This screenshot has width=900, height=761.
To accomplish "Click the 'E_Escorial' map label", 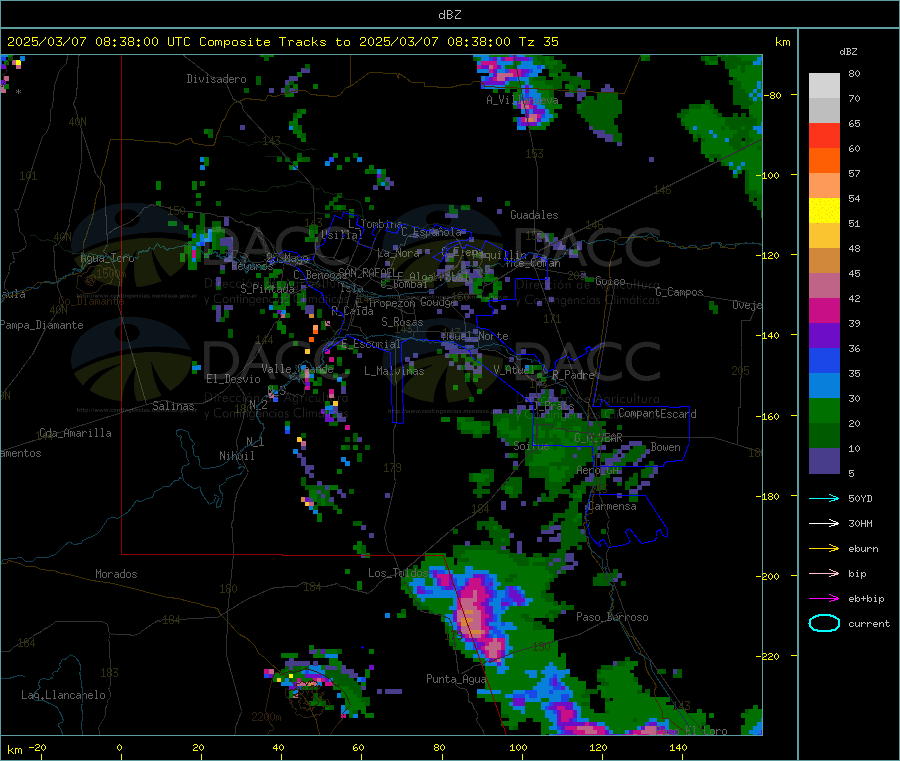I will [371, 344].
